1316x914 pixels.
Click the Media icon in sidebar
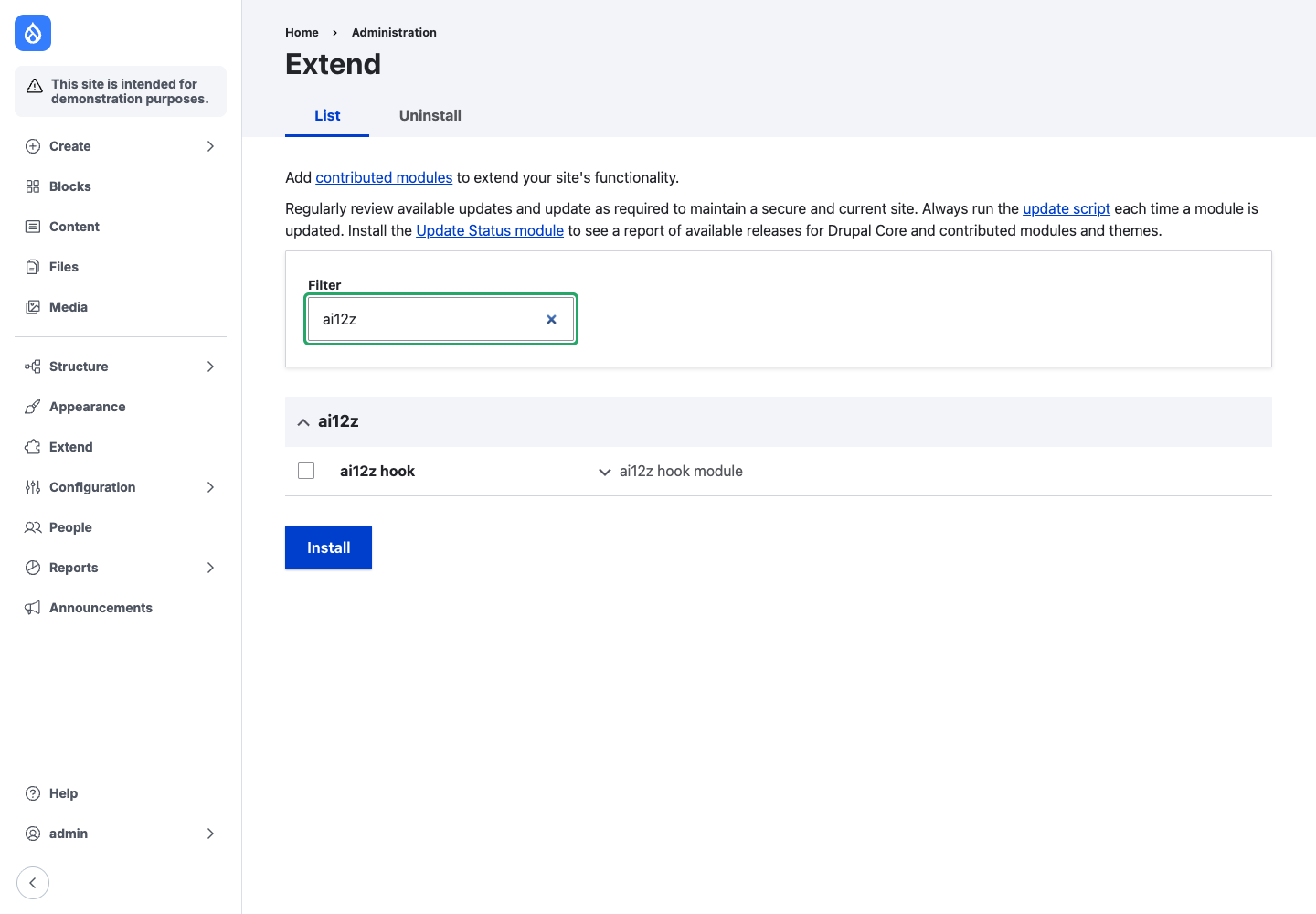click(33, 307)
